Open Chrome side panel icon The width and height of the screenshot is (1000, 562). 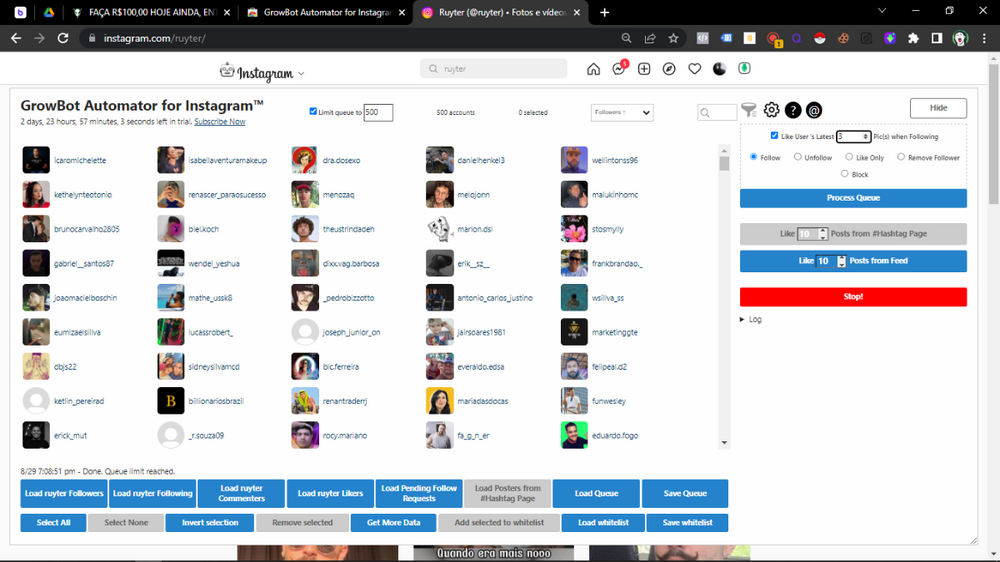click(936, 38)
